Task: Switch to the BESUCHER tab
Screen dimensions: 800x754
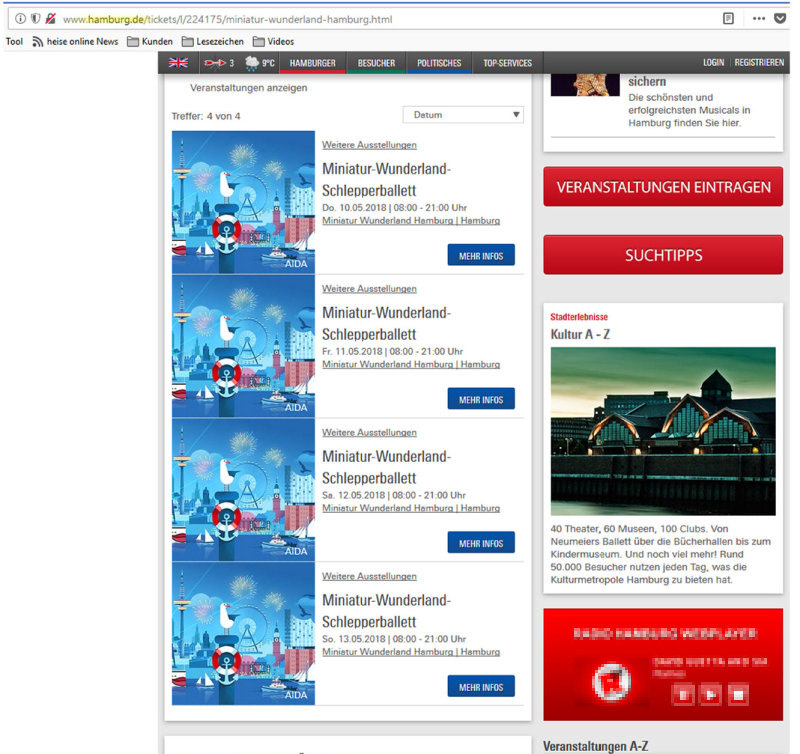Action: point(376,63)
